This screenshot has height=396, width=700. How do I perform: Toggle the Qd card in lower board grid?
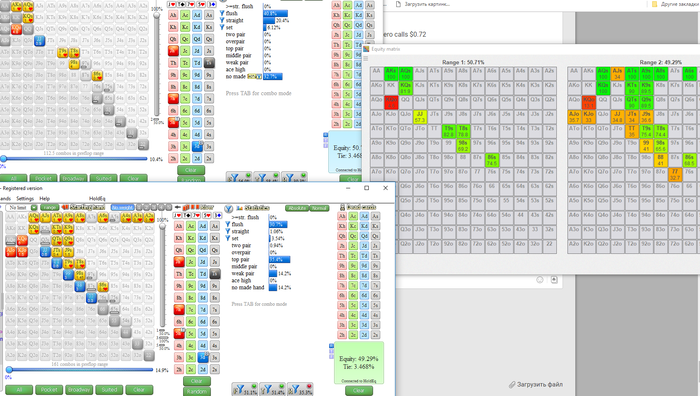[x=203, y=250]
